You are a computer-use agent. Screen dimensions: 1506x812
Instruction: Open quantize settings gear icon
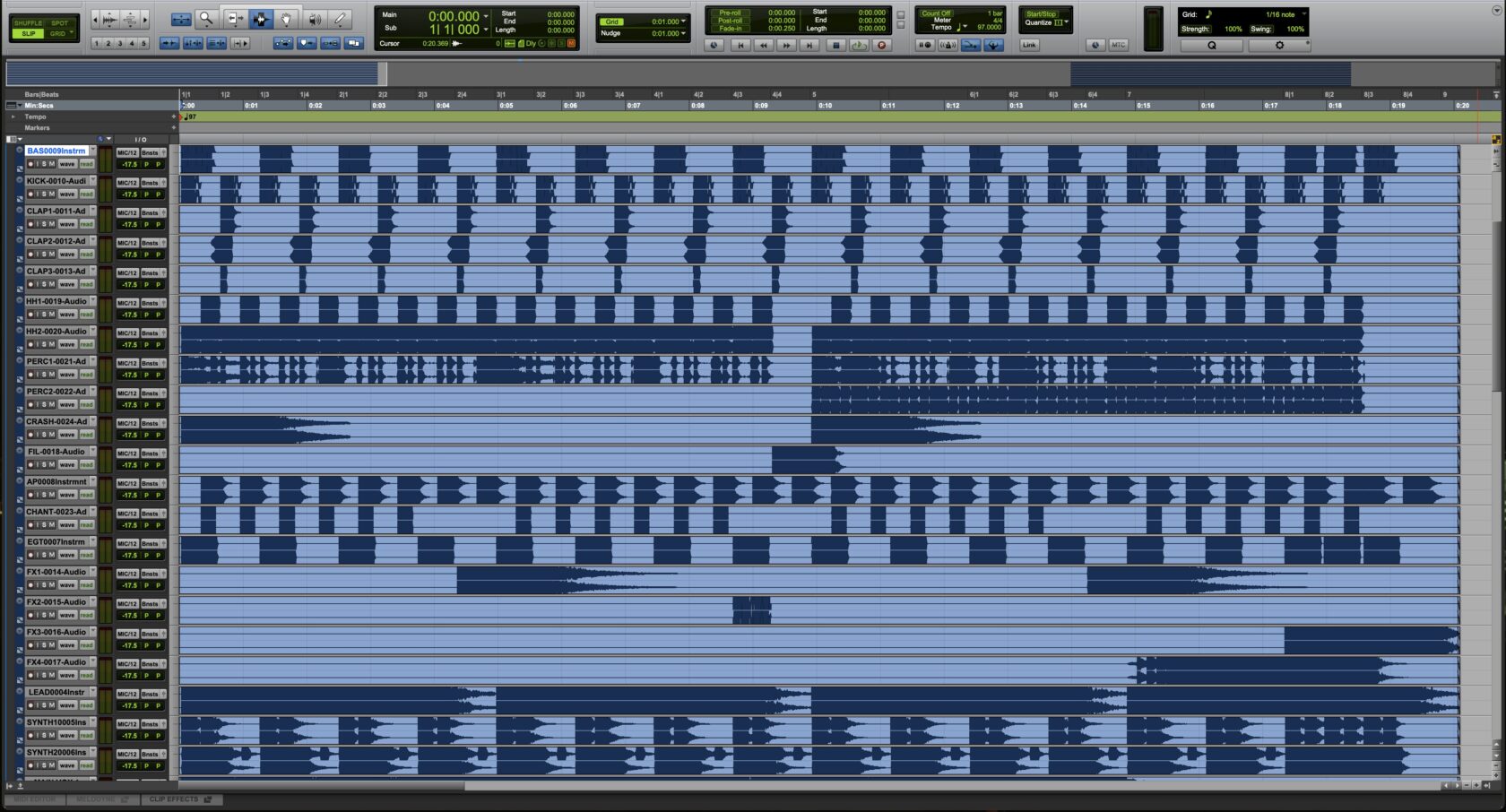[x=1278, y=45]
